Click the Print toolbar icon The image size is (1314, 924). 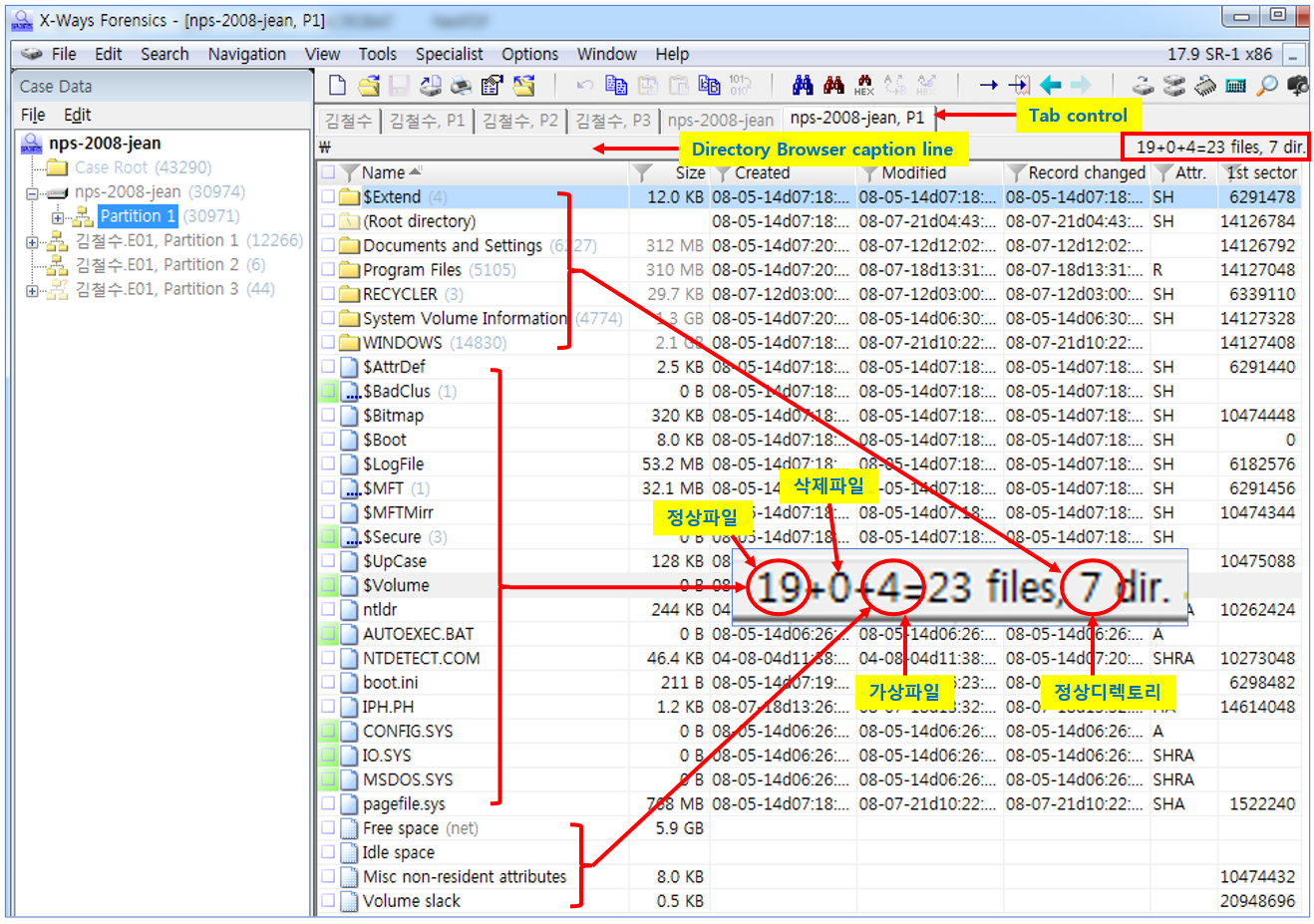coord(462,86)
